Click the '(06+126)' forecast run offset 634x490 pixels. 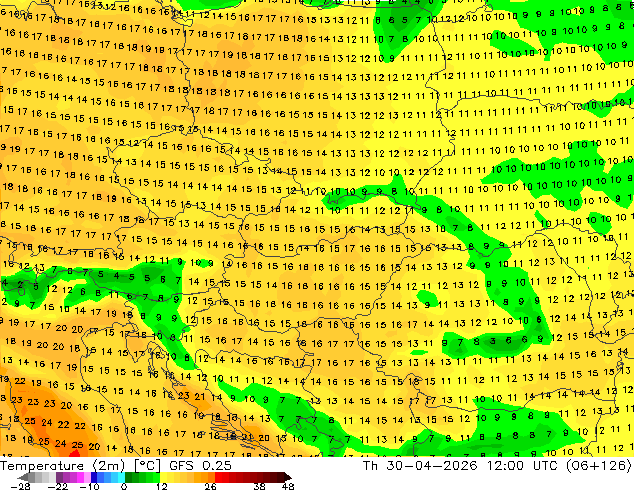pos(599,466)
